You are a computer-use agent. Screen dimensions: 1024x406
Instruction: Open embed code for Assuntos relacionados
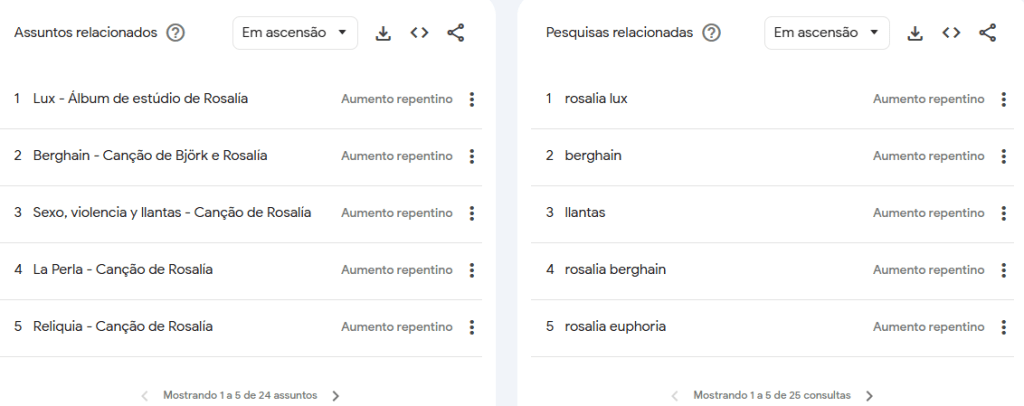tap(419, 33)
